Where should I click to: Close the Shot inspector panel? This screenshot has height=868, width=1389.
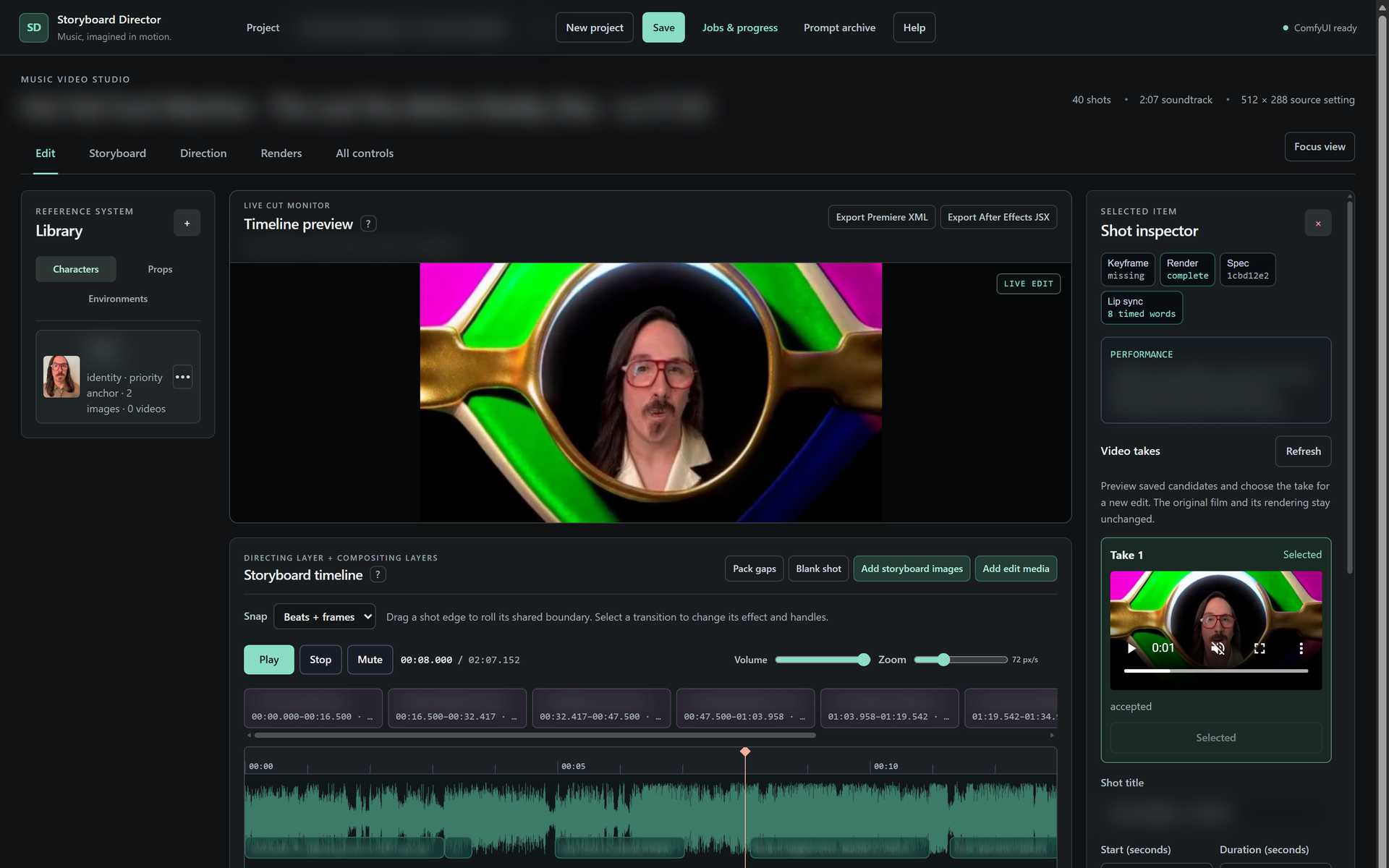[x=1318, y=224]
